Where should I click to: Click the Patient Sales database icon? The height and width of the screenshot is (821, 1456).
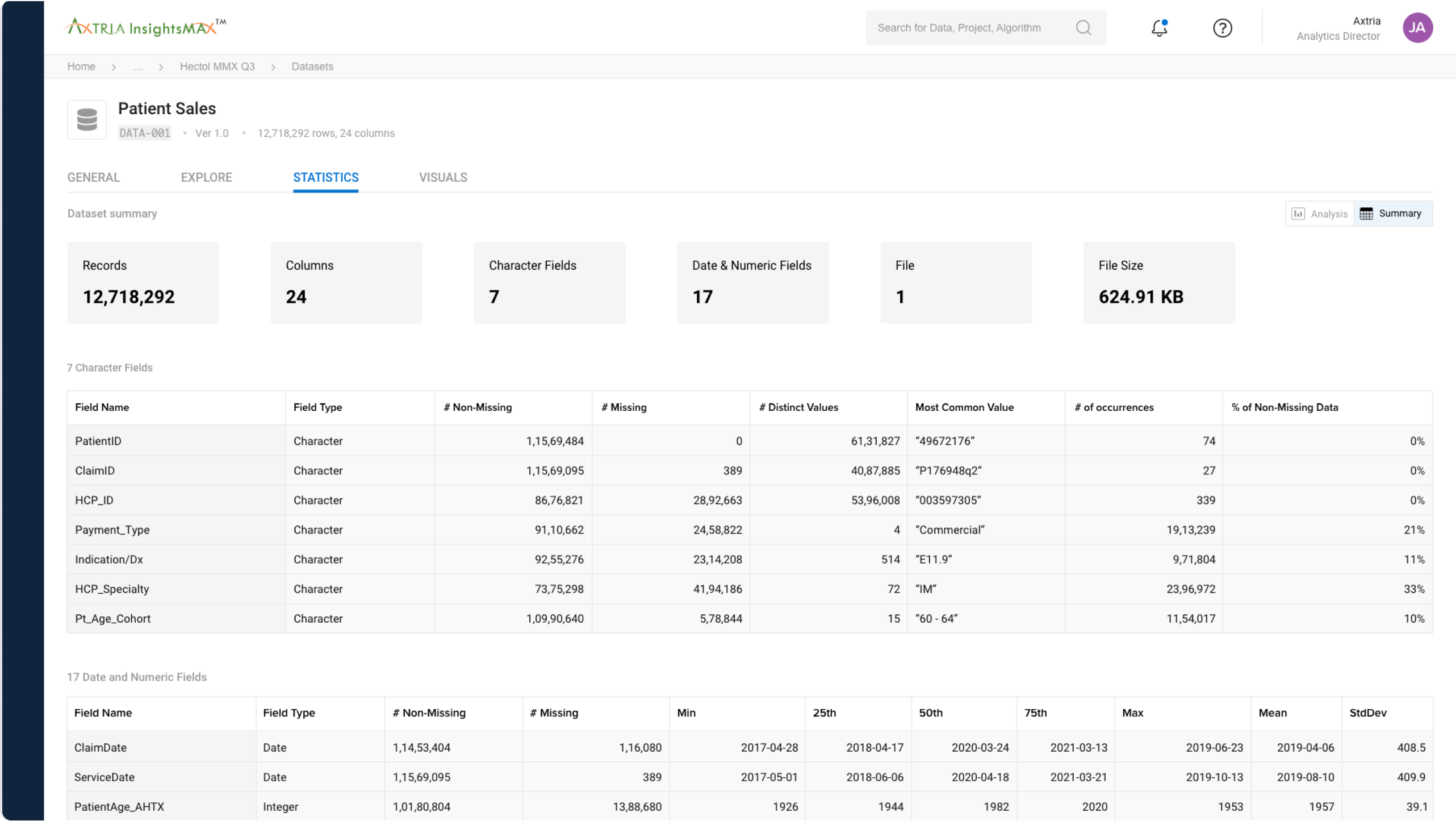point(87,119)
